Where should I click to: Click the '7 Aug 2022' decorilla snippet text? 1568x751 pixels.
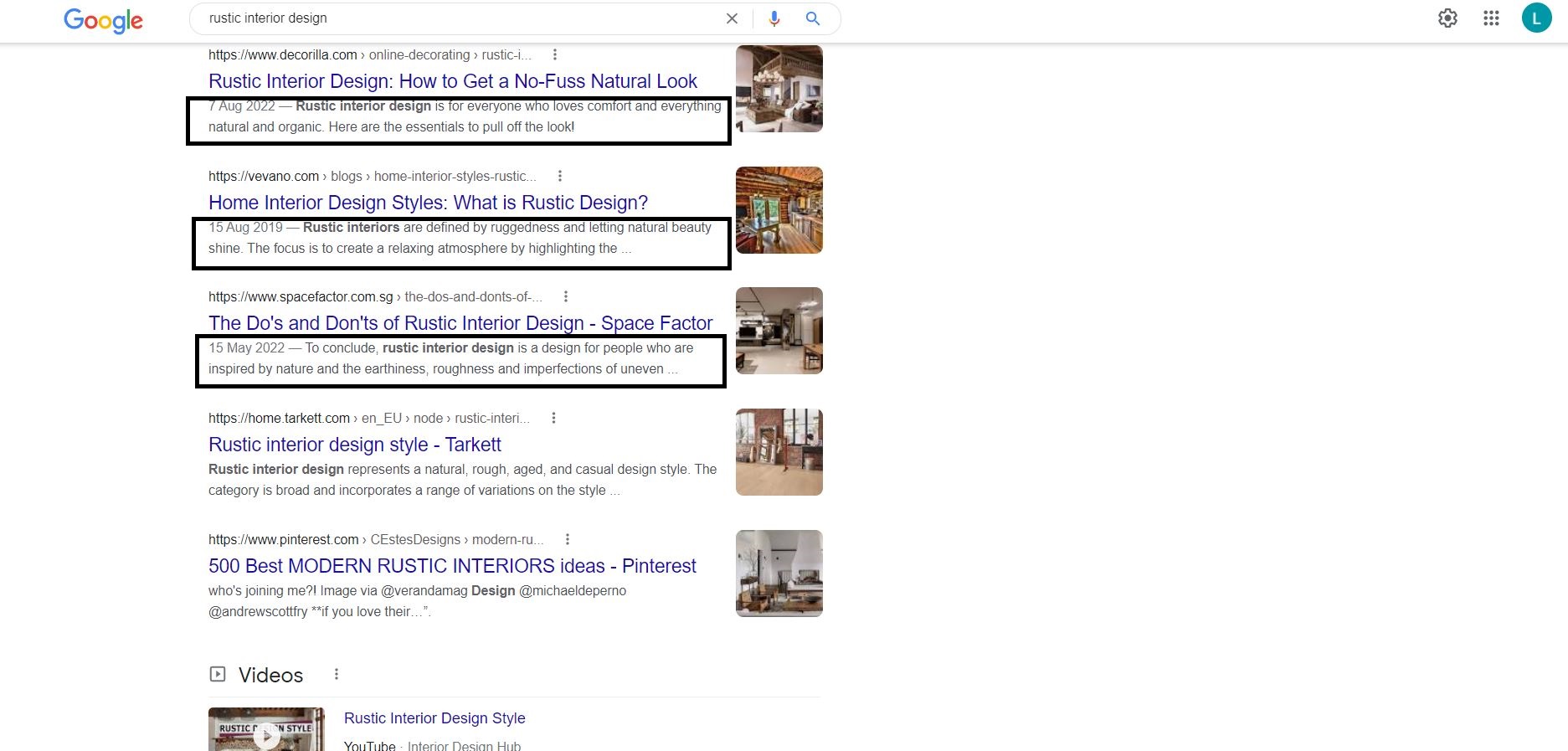[x=465, y=116]
